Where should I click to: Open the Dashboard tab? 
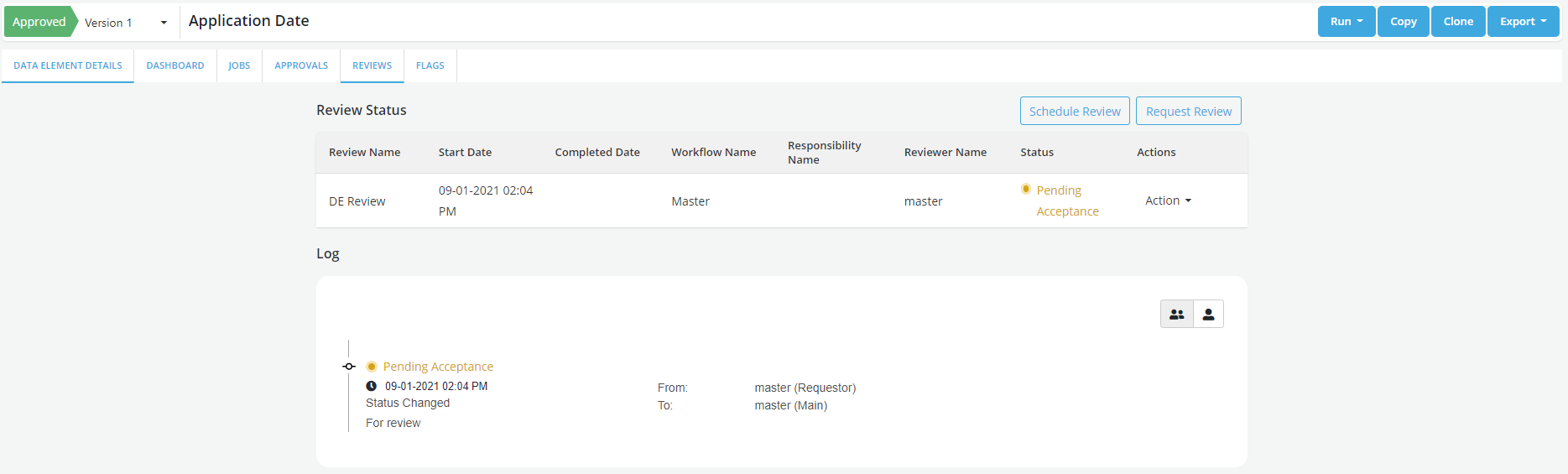click(x=175, y=65)
